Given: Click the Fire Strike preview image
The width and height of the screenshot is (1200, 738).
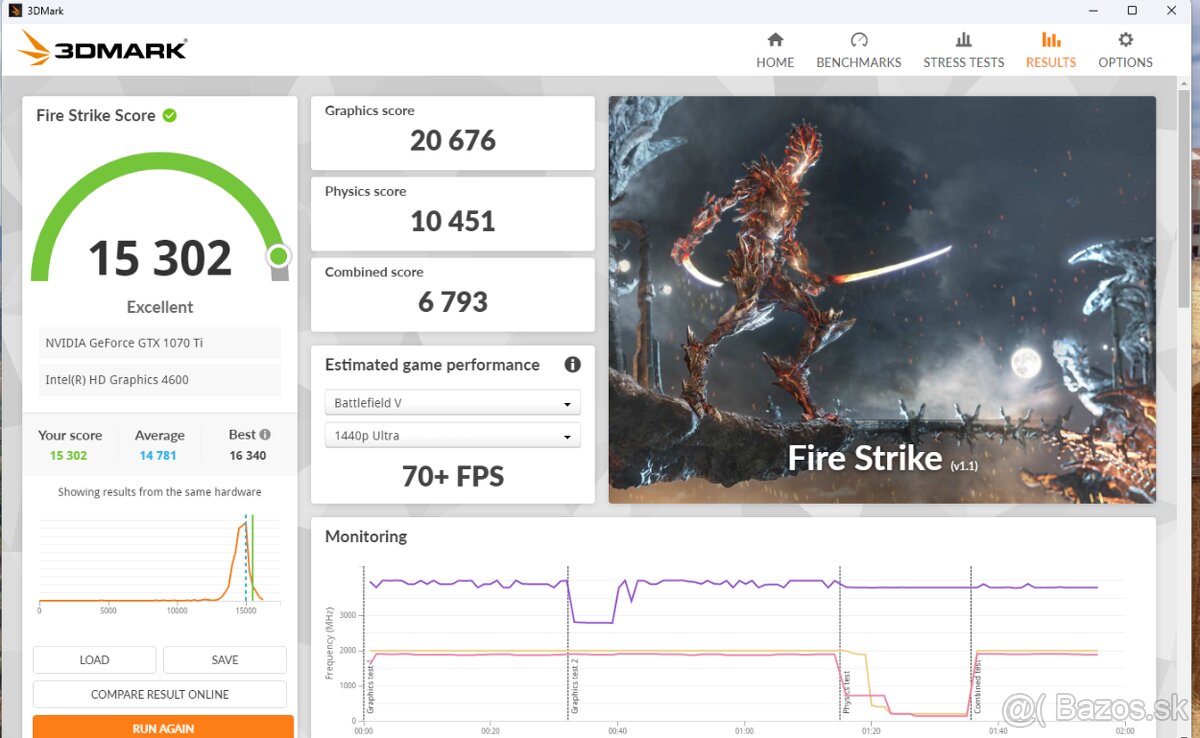Looking at the screenshot, I should click(x=881, y=299).
